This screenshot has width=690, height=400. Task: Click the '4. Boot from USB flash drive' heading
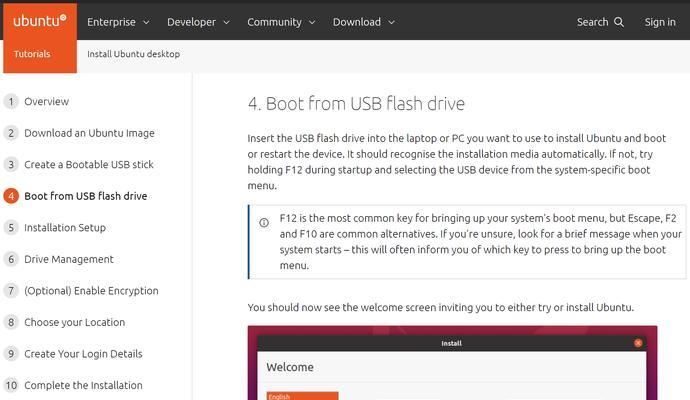356,104
